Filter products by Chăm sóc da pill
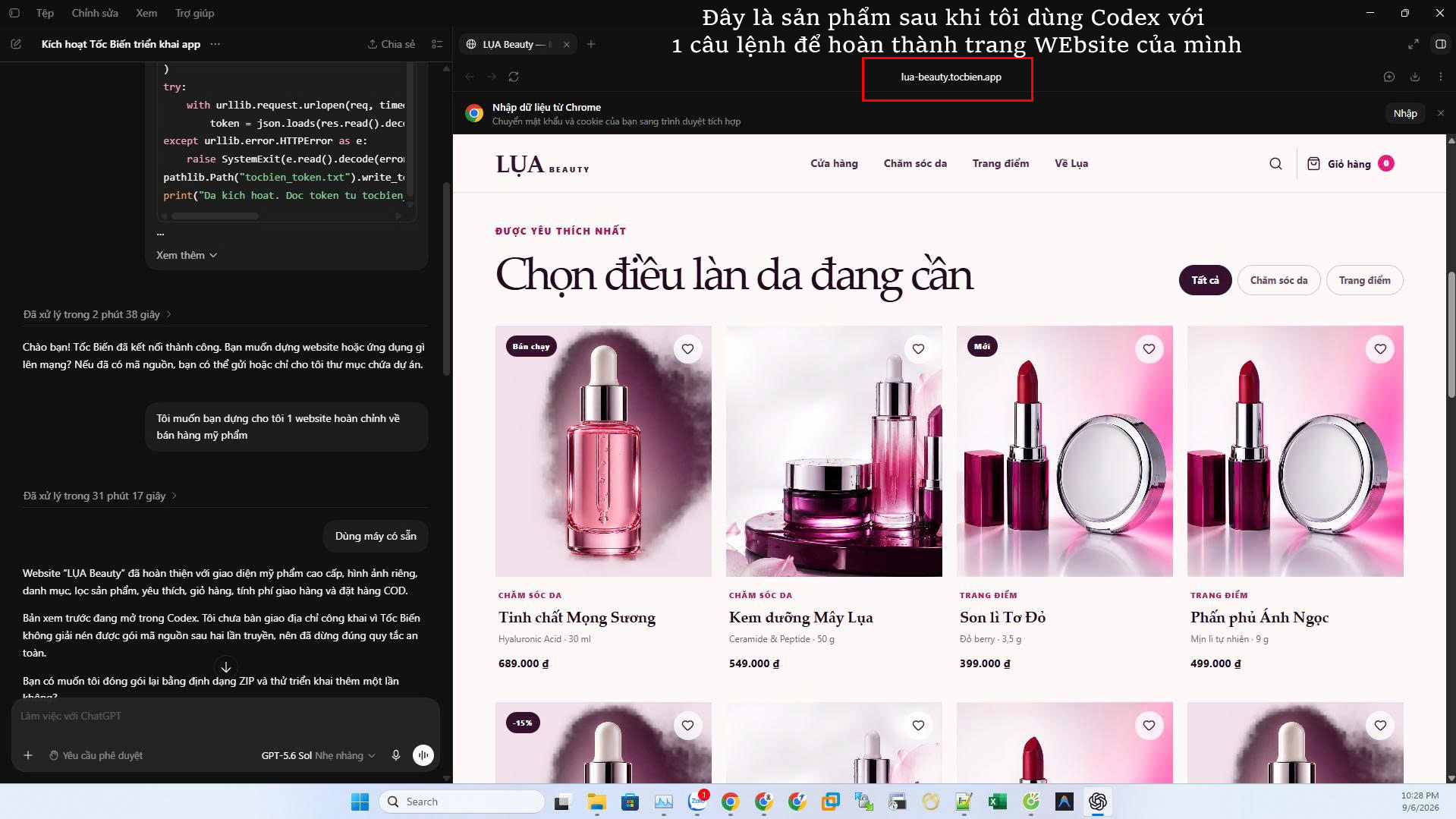Viewport: 1456px width, 819px height. 1278,280
